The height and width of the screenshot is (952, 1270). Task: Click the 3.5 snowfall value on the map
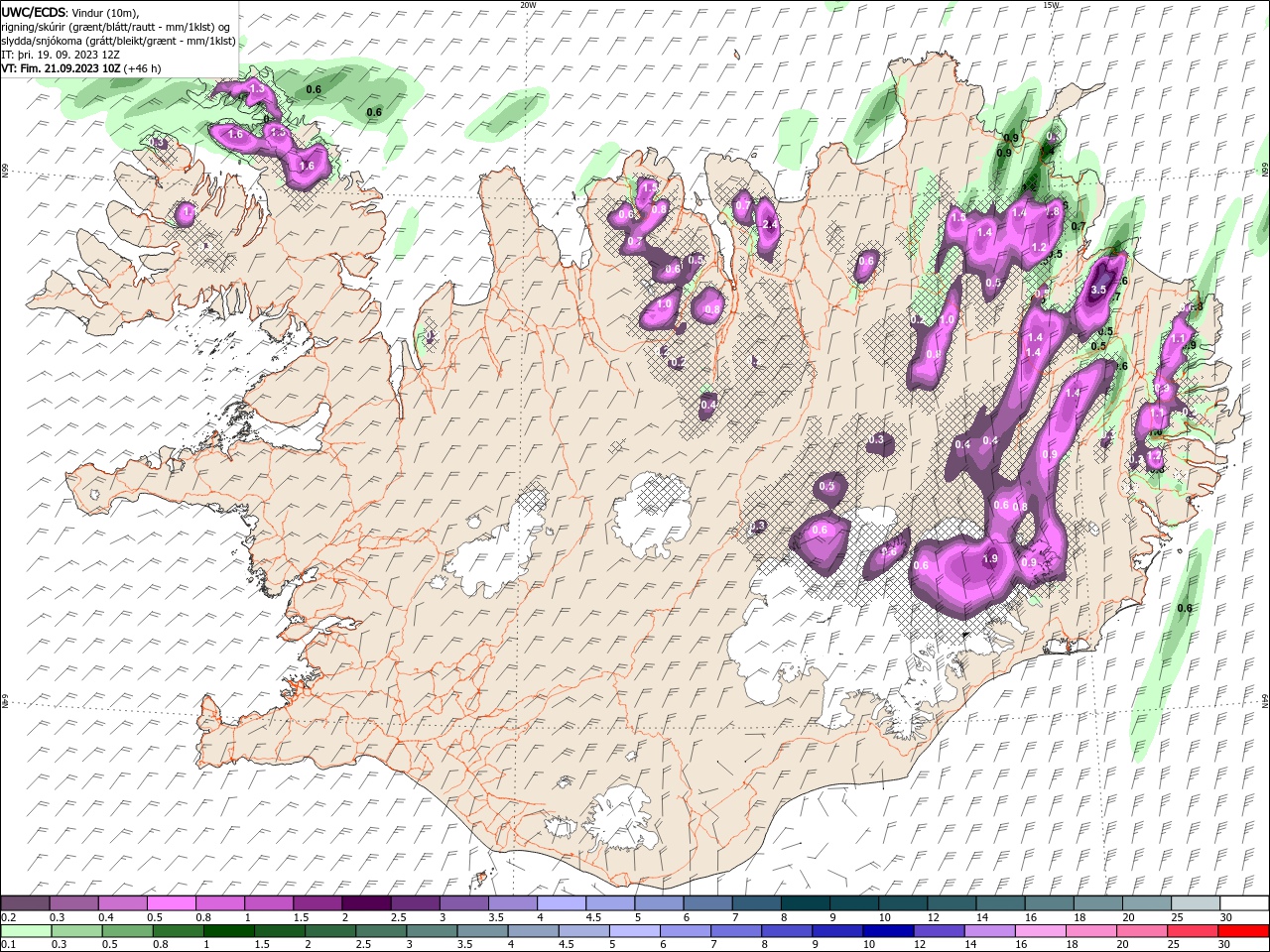[1097, 290]
